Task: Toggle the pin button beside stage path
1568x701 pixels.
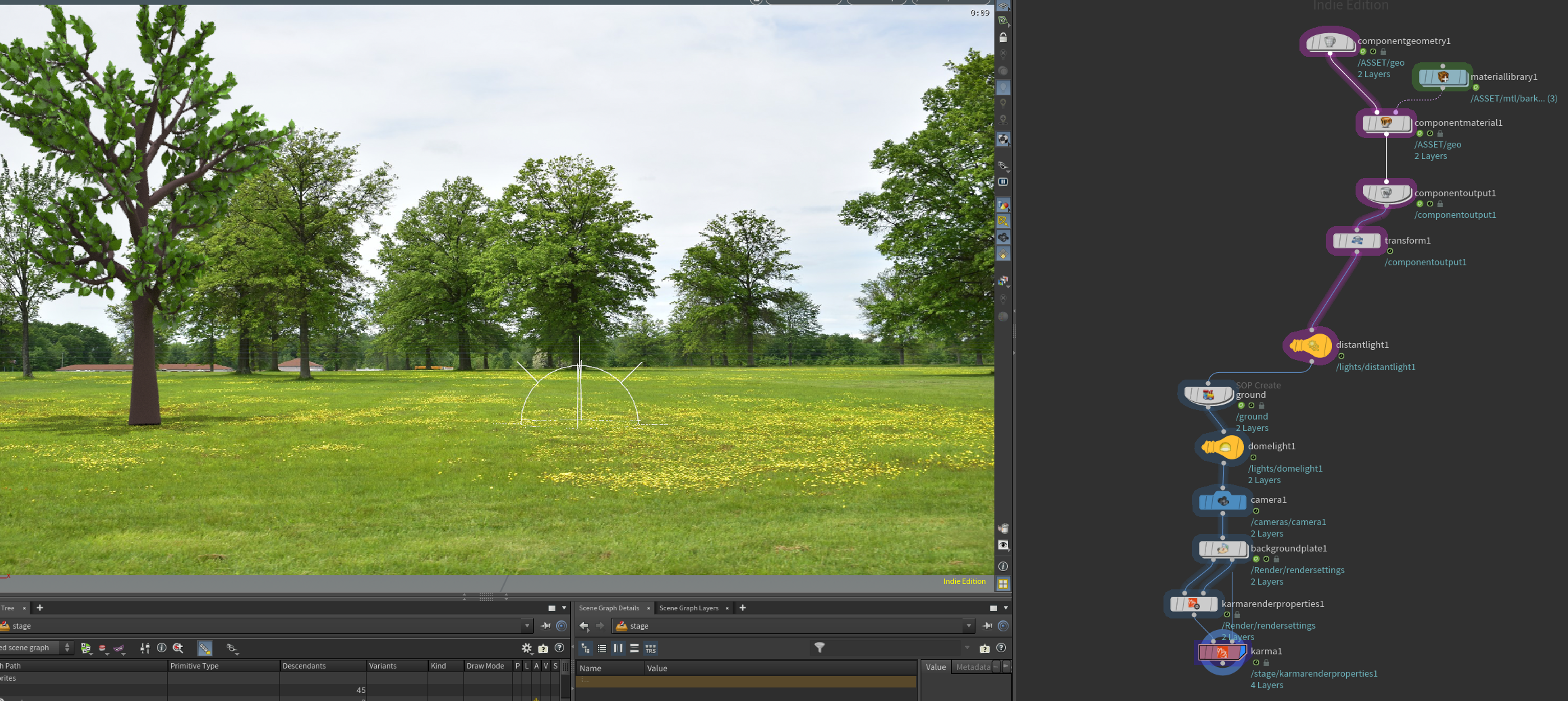Action: click(x=546, y=626)
